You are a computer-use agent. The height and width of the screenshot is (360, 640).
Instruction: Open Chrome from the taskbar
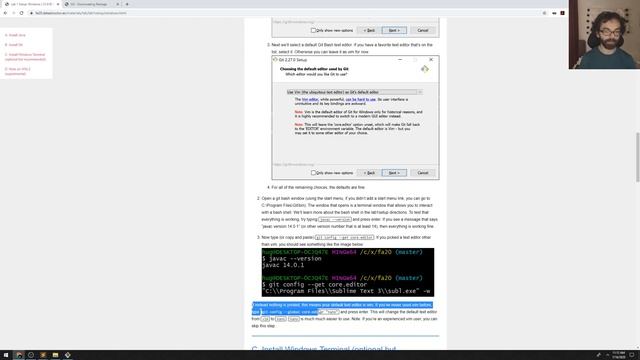tap(19, 355)
